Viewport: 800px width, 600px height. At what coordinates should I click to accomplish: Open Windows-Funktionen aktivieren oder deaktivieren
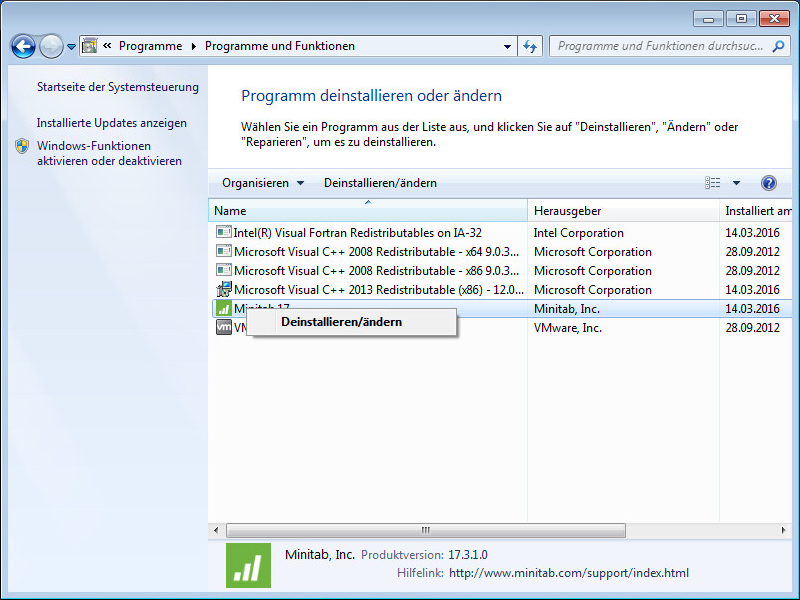click(x=109, y=153)
